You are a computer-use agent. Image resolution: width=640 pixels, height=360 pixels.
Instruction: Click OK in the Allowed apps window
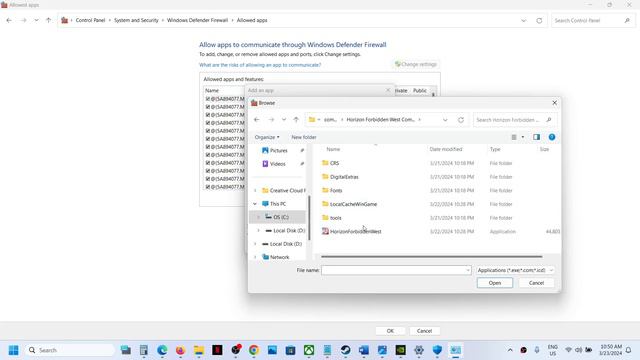click(x=390, y=331)
